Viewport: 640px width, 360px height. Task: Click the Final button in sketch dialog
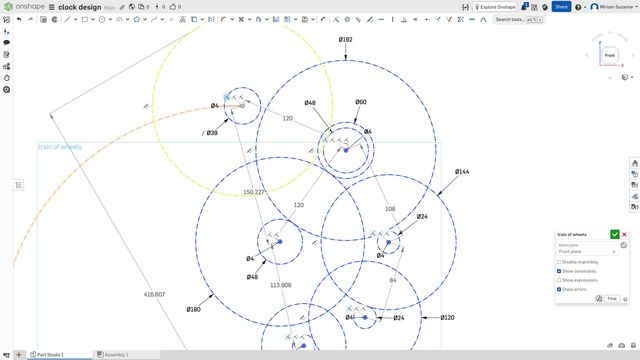tap(612, 299)
